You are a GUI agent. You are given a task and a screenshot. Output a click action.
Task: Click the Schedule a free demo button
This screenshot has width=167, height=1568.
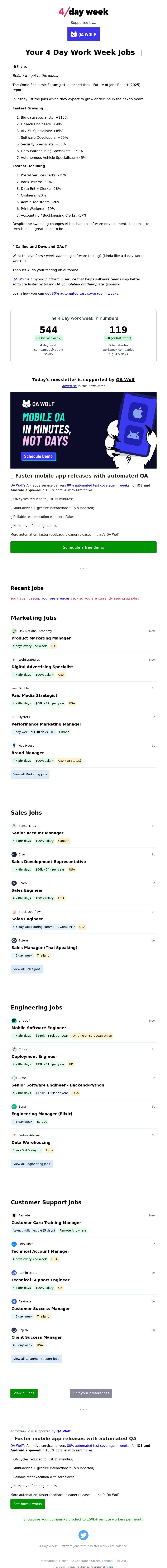[x=83, y=547]
